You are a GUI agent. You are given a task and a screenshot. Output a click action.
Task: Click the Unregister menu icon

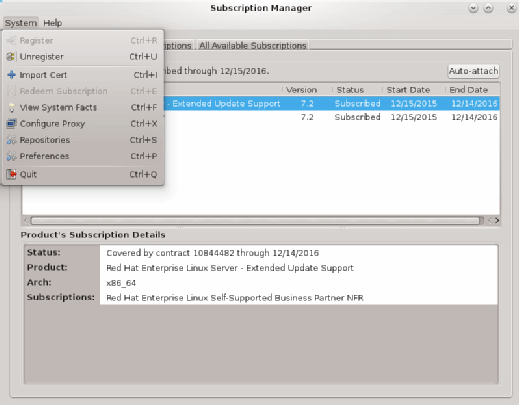pyautogui.click(x=11, y=57)
